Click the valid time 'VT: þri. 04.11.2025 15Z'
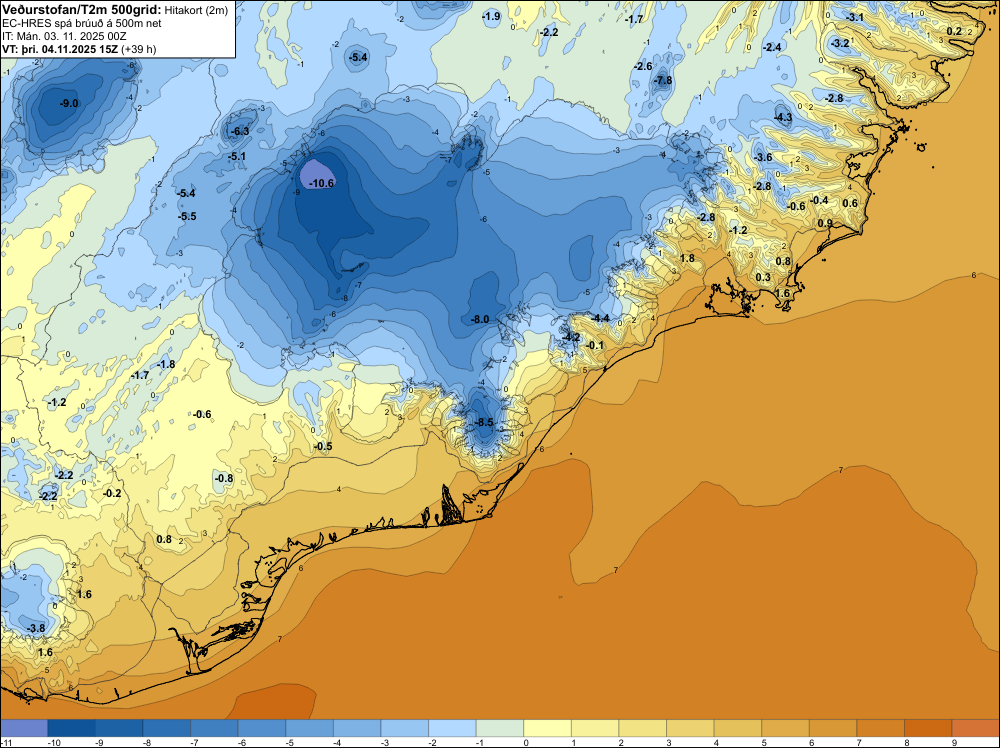Image resolution: width=1000 pixels, height=748 pixels. tap(62, 48)
